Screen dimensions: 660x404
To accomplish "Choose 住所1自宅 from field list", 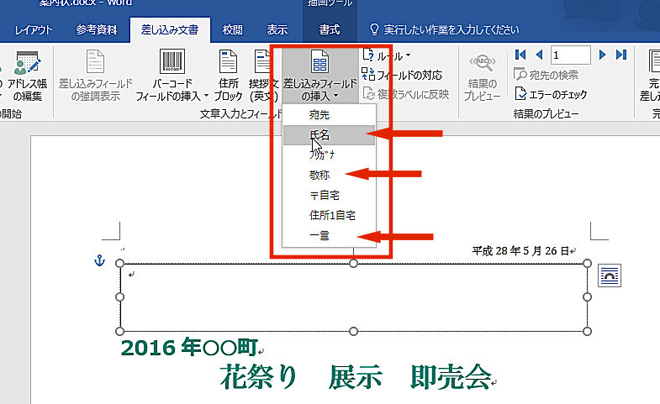I will point(329,215).
